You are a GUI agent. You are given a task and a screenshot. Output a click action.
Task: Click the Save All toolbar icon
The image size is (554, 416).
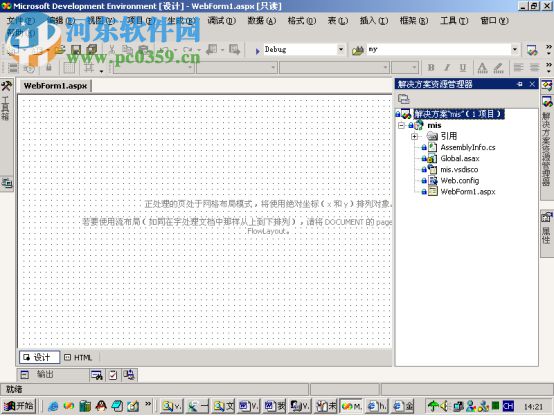point(92,50)
